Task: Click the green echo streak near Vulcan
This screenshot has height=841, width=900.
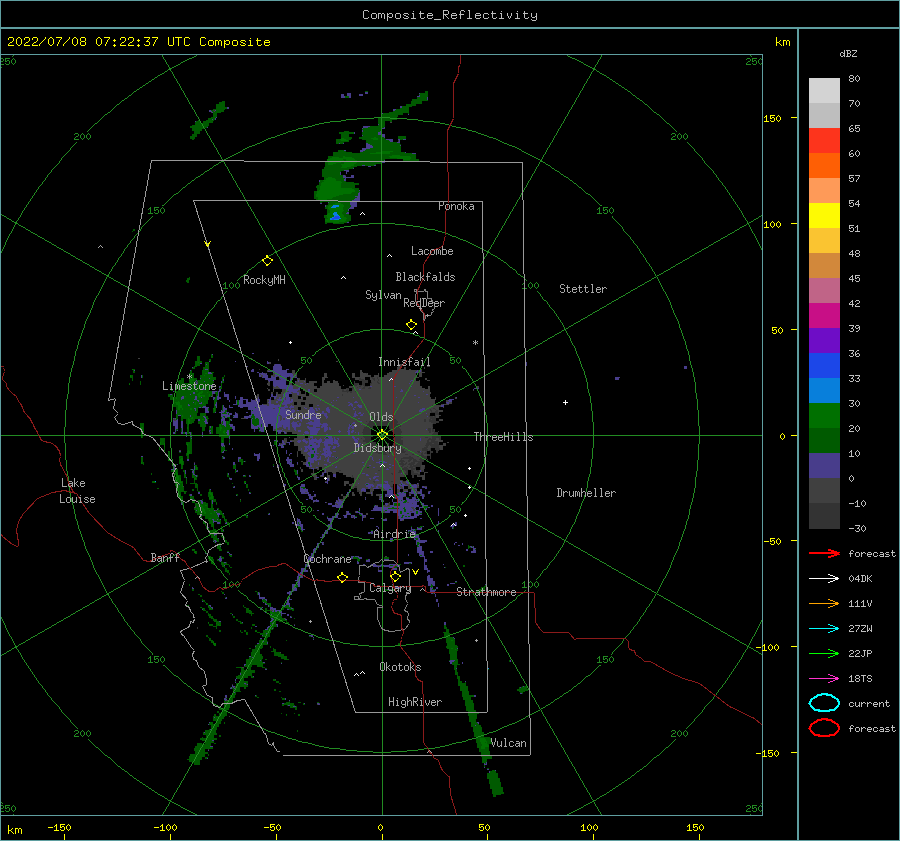Action: tap(472, 709)
